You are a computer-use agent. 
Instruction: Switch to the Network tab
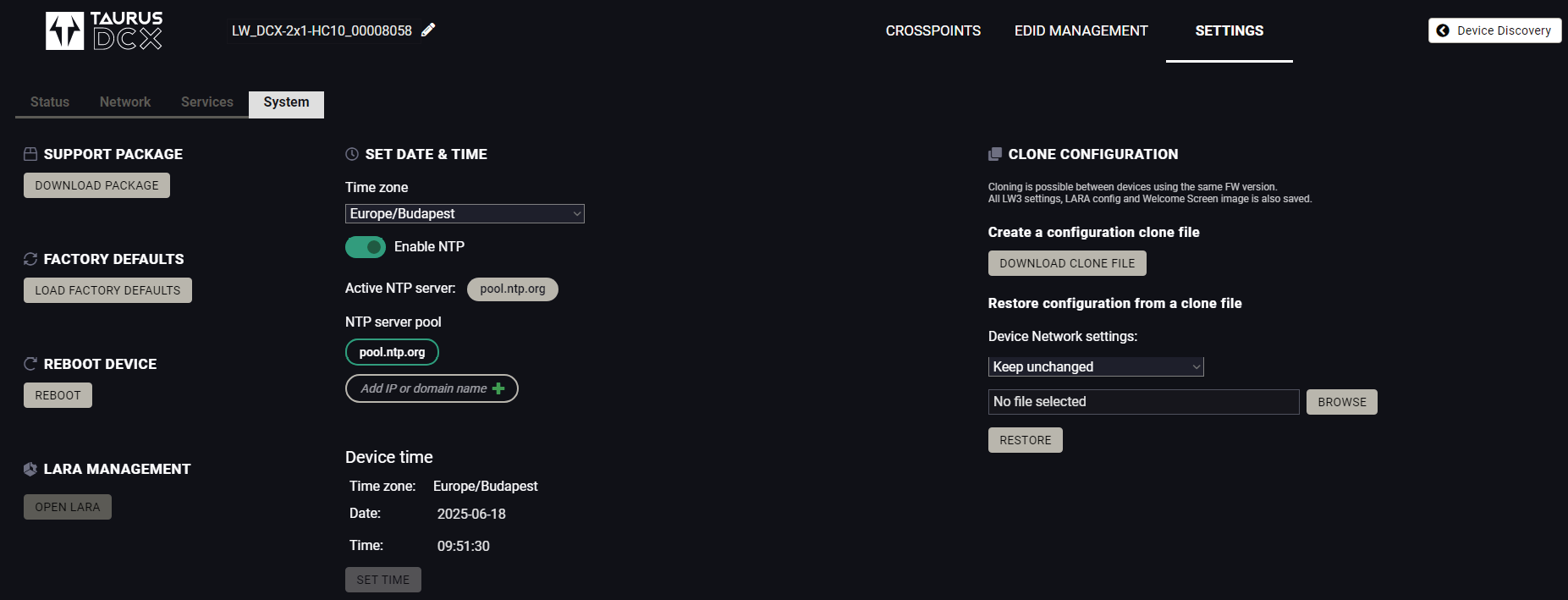(x=125, y=102)
